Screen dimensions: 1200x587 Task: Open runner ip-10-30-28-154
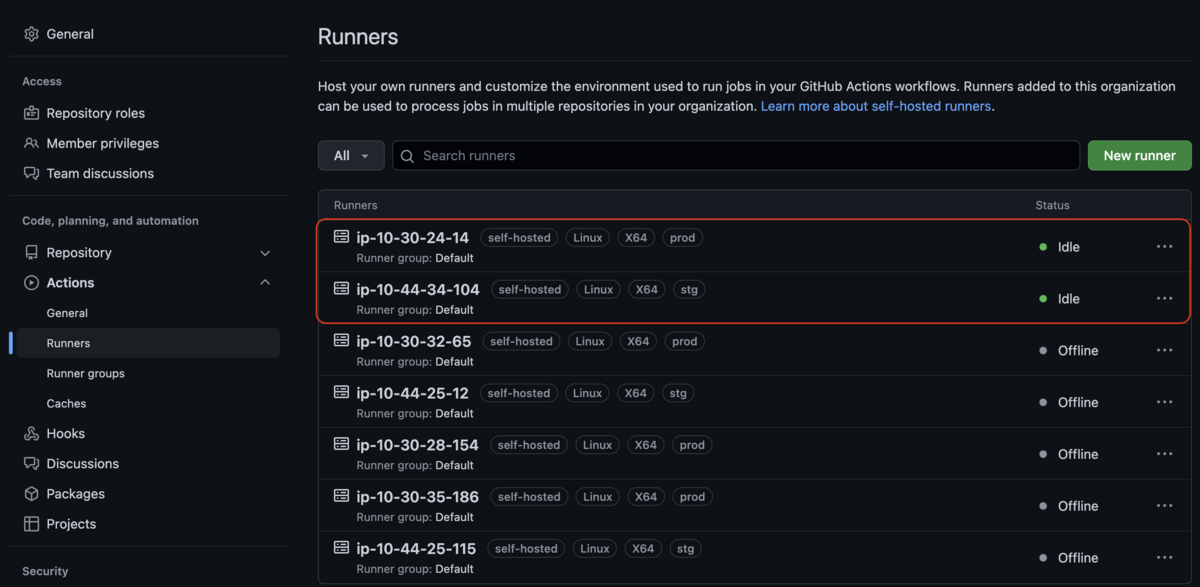[417, 445]
